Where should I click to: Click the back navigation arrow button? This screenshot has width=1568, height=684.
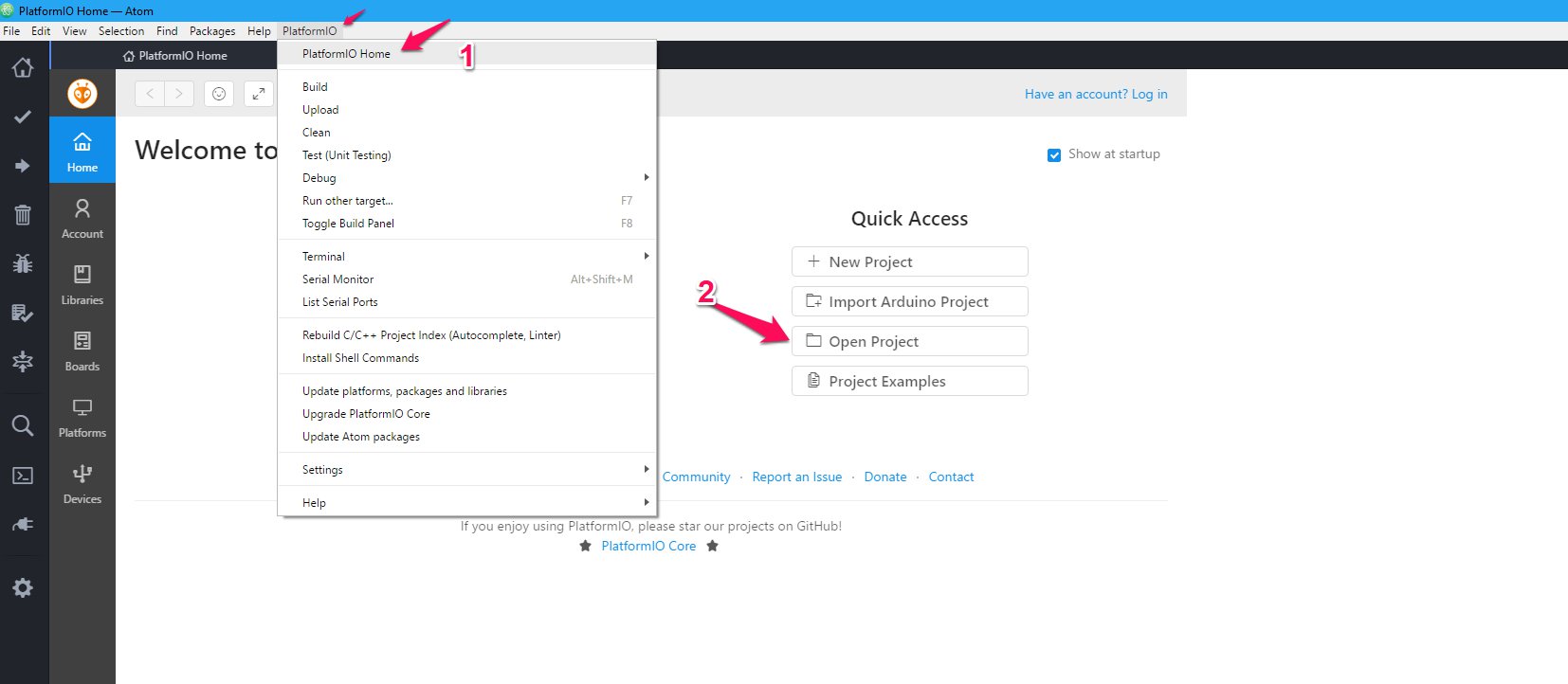click(150, 94)
